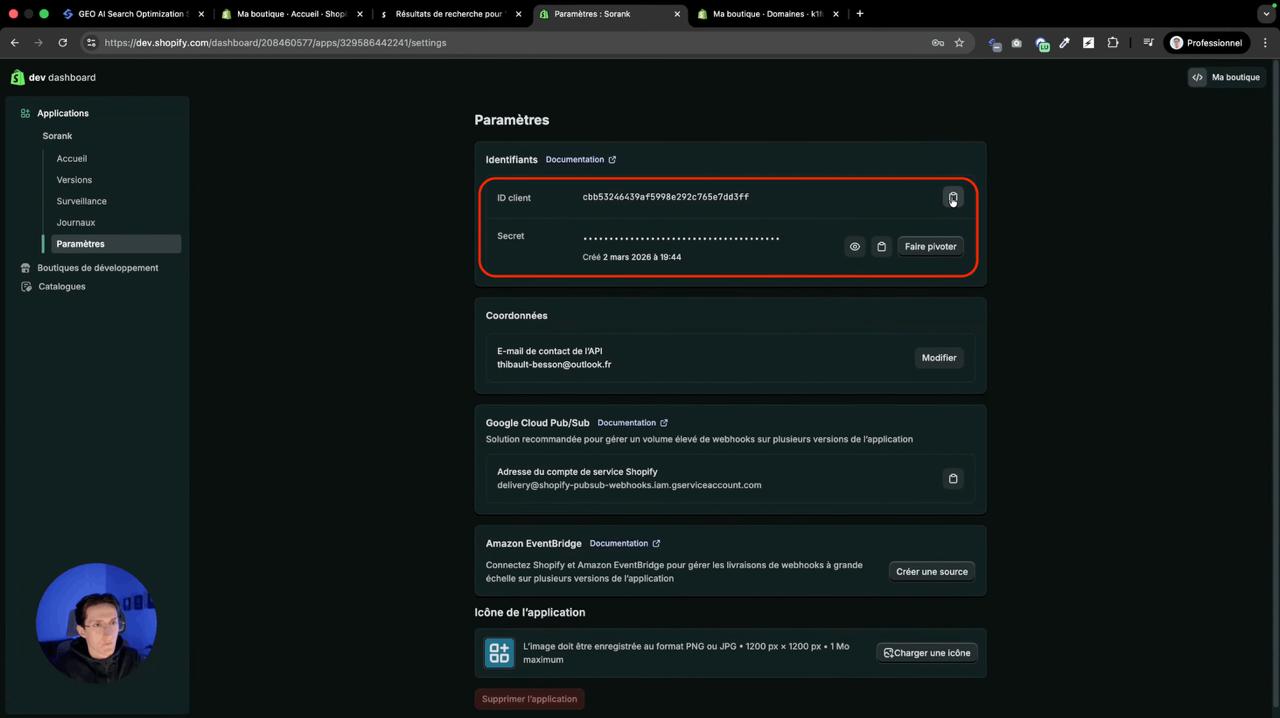The image size is (1280, 718).
Task: Click Supprimer l'application button
Action: click(529, 699)
